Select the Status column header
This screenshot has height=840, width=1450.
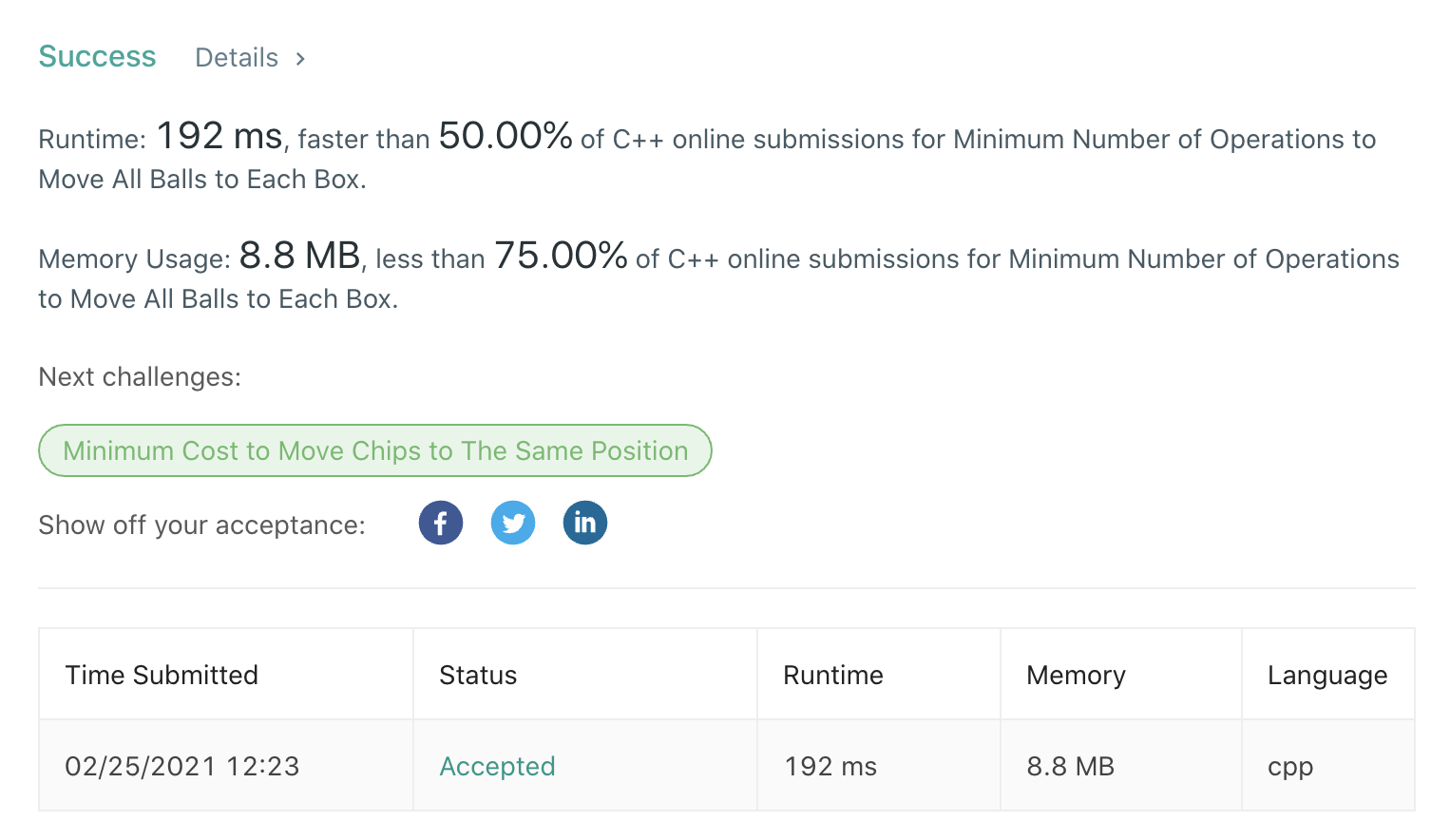point(478,675)
